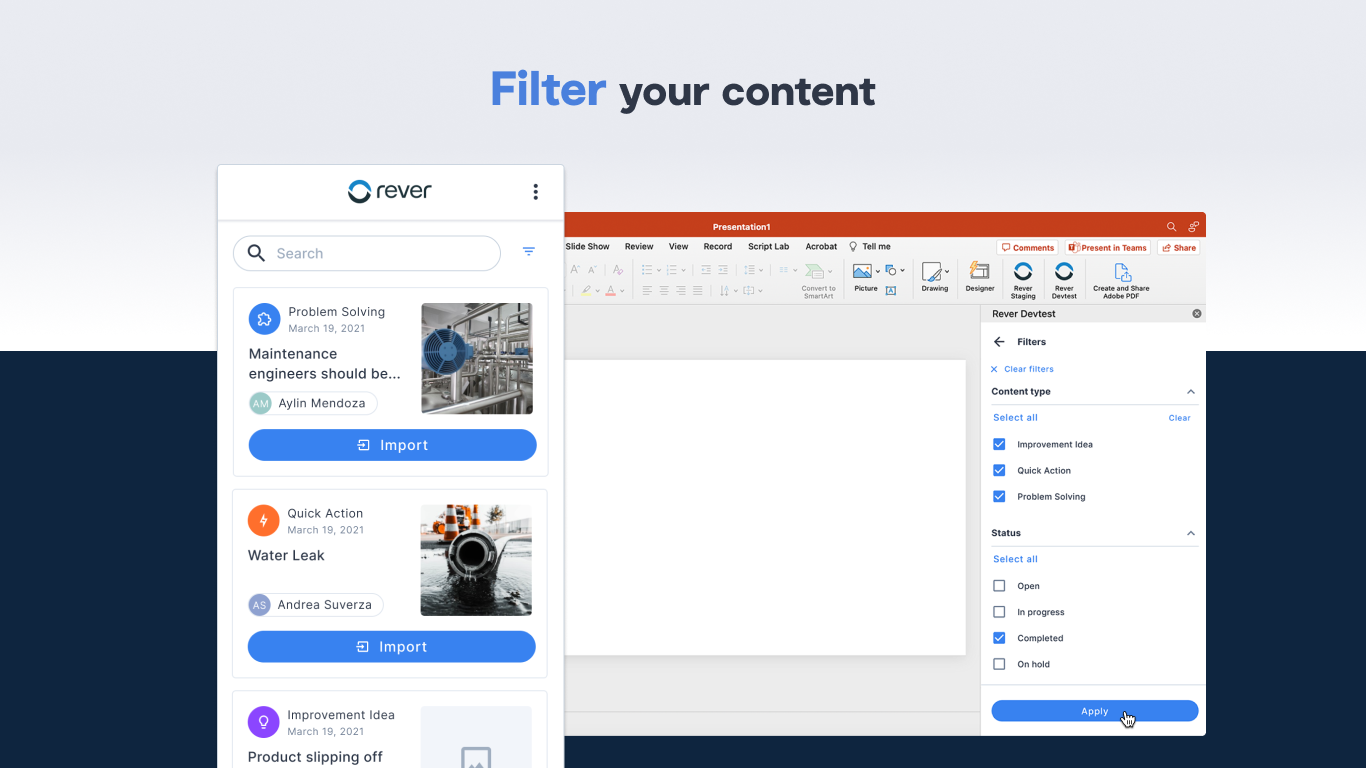Check the On hold status checkbox
This screenshot has height=768, width=1366.
[999, 664]
